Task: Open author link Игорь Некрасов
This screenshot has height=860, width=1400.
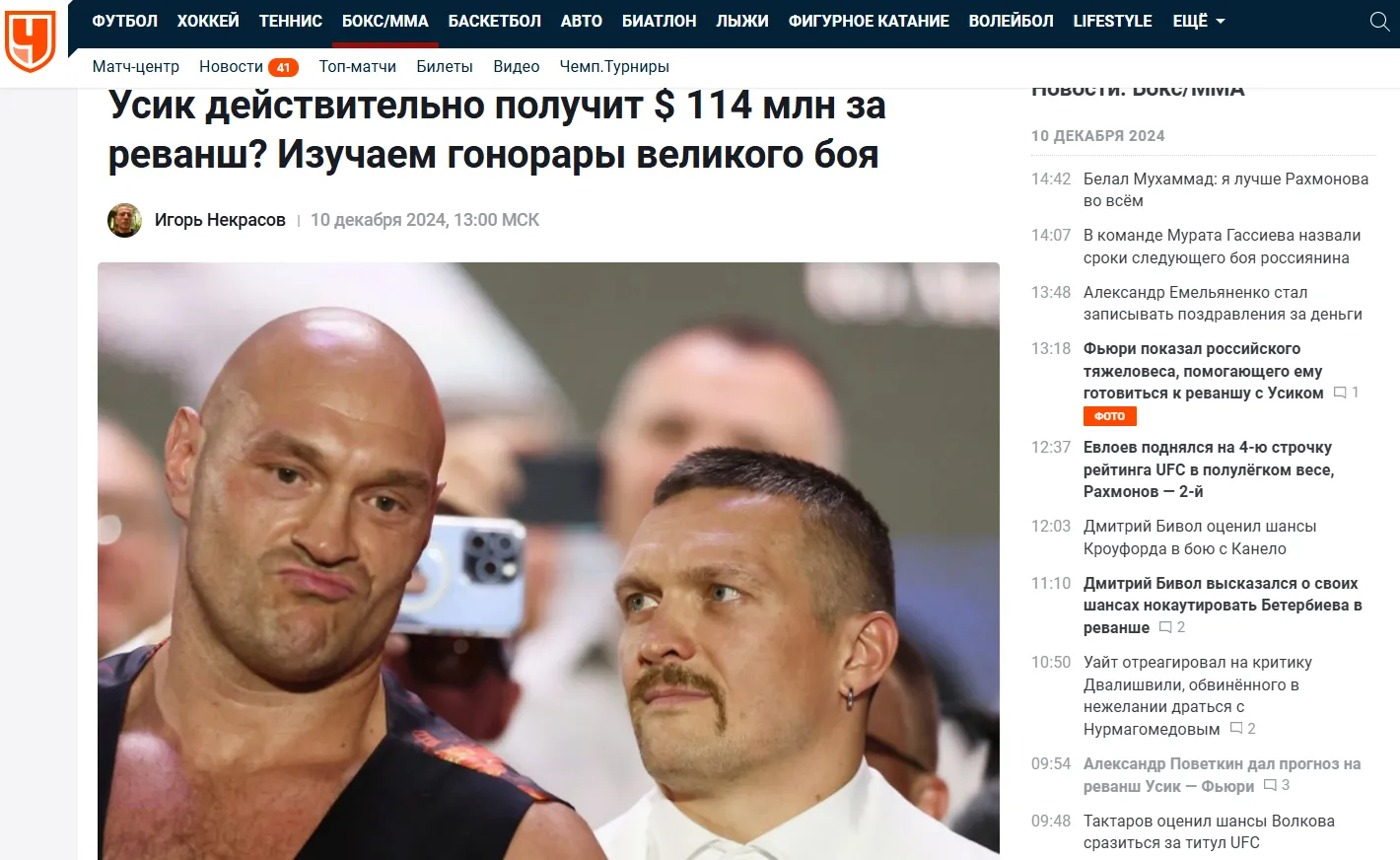Action: pyautogui.click(x=220, y=220)
